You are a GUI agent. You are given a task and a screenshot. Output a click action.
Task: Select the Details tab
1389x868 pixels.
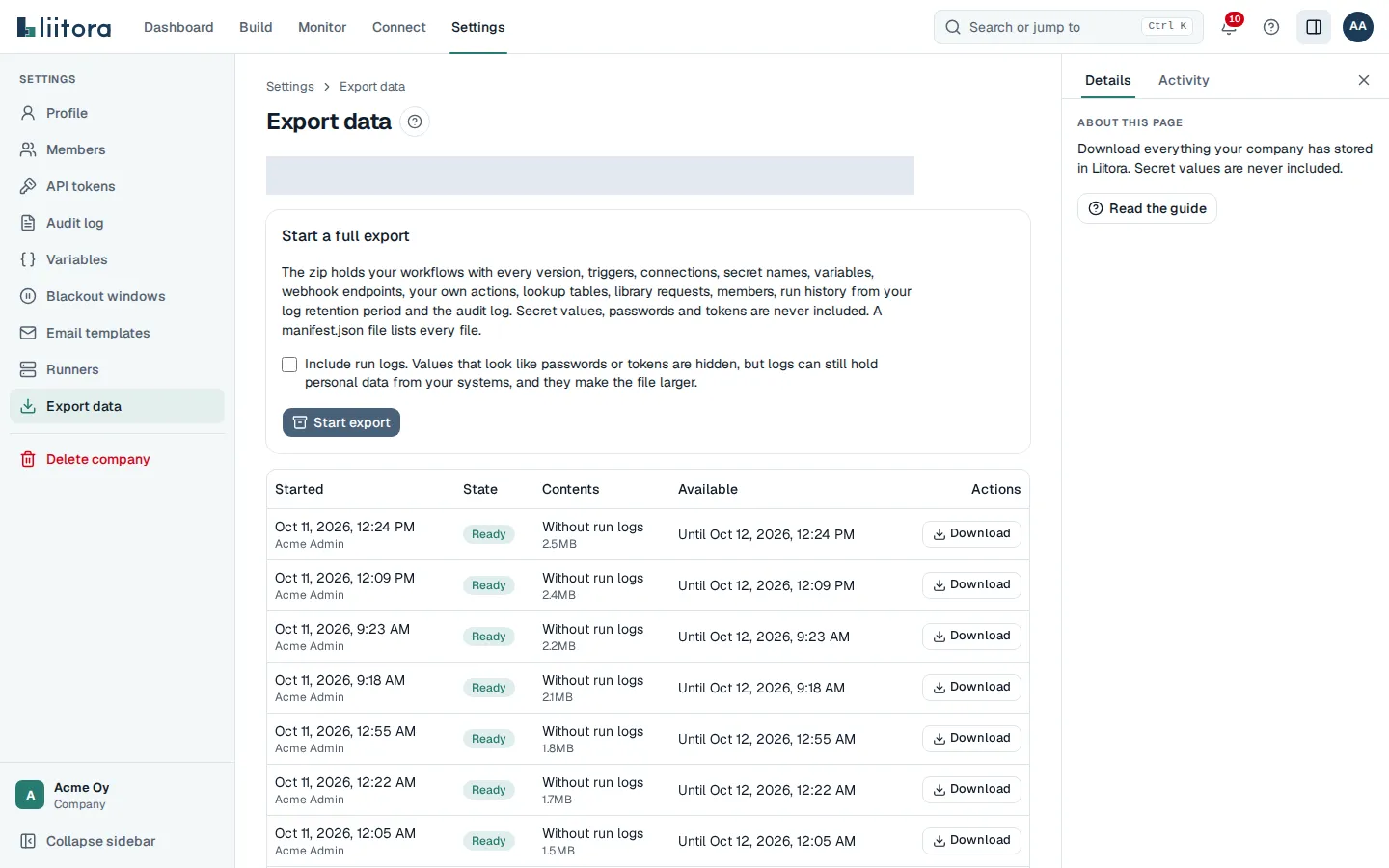(1107, 80)
